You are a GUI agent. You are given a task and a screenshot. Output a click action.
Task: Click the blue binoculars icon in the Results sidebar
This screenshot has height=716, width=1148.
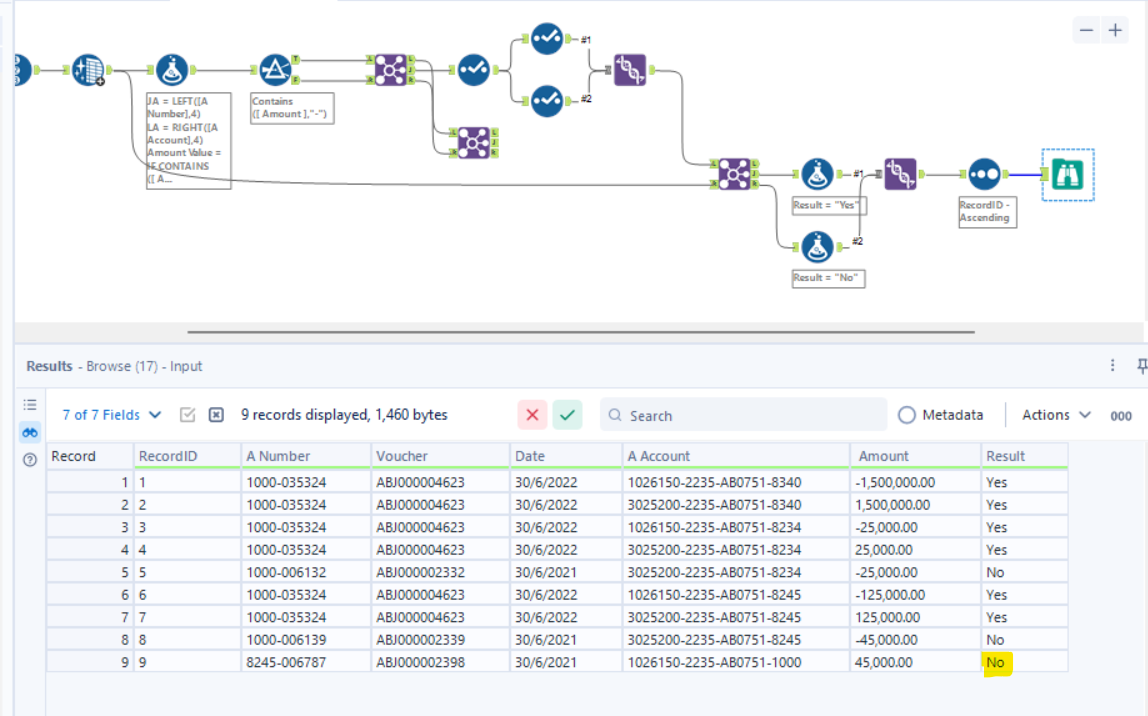pyautogui.click(x=29, y=432)
